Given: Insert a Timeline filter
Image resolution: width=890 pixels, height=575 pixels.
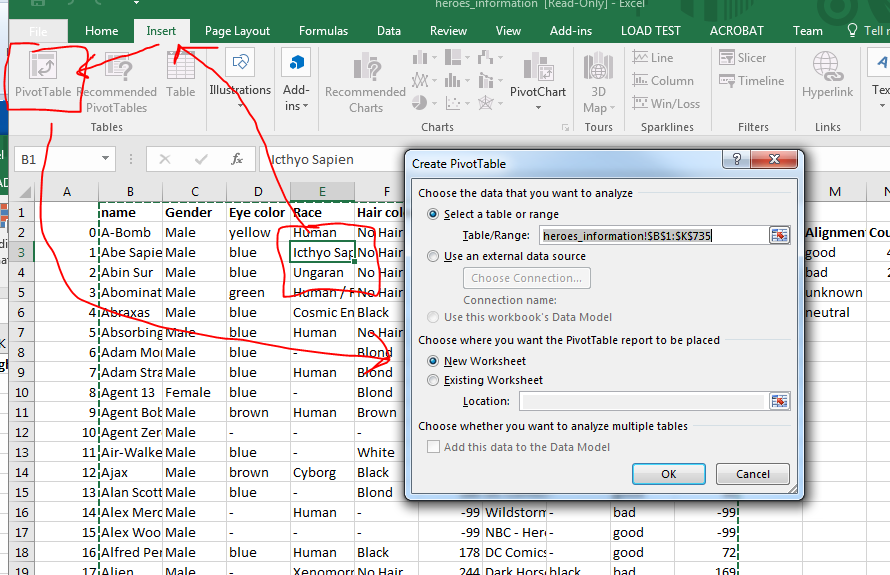Looking at the screenshot, I should tap(751, 81).
